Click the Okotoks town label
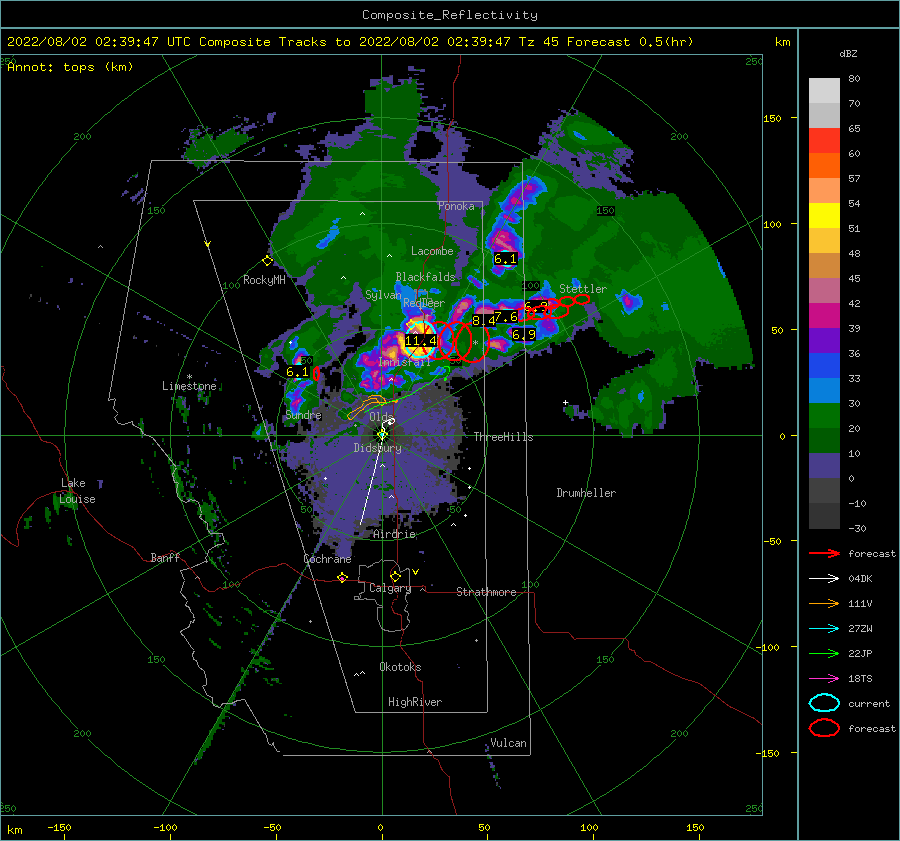Image resolution: width=900 pixels, height=841 pixels. coord(400,667)
